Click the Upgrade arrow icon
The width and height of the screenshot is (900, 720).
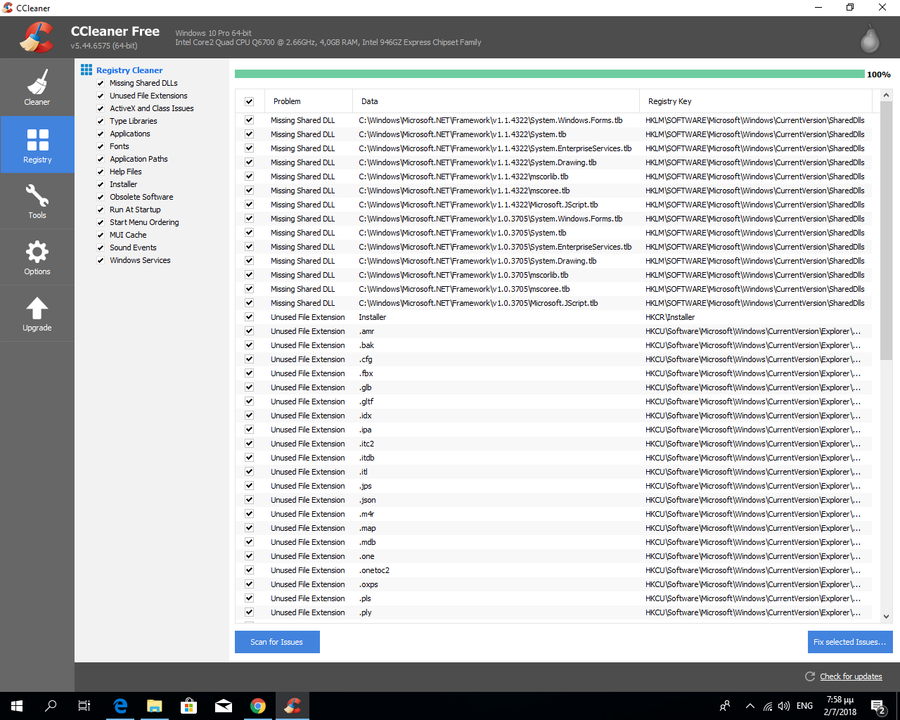pyautogui.click(x=37, y=308)
